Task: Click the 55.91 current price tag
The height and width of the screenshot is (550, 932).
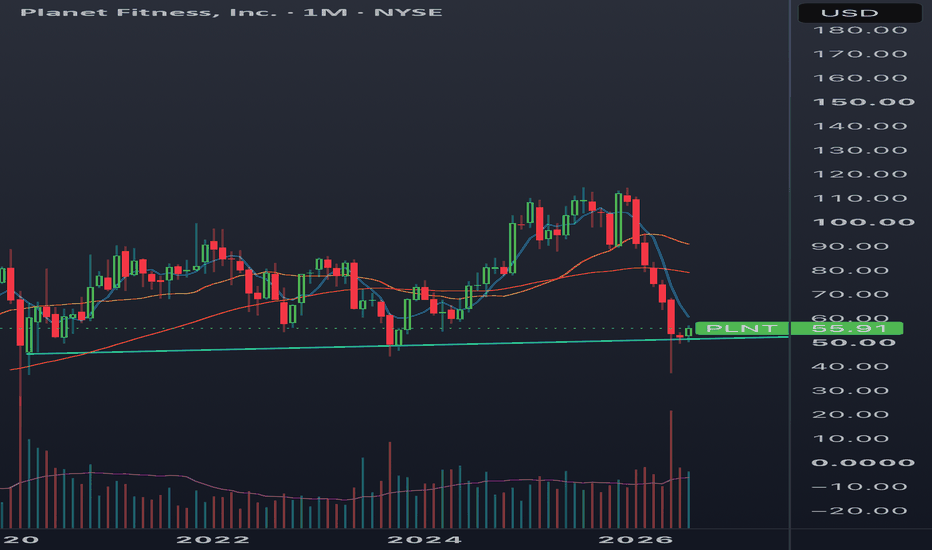Action: click(x=846, y=328)
